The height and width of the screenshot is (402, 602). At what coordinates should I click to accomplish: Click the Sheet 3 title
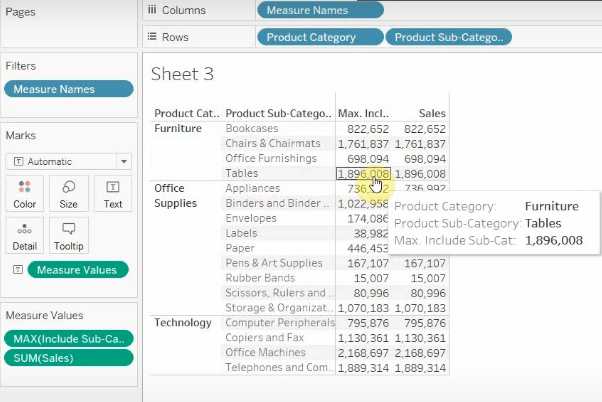point(182,74)
